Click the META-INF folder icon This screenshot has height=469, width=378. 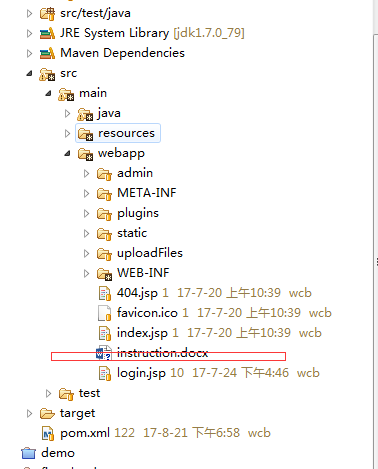(104, 194)
